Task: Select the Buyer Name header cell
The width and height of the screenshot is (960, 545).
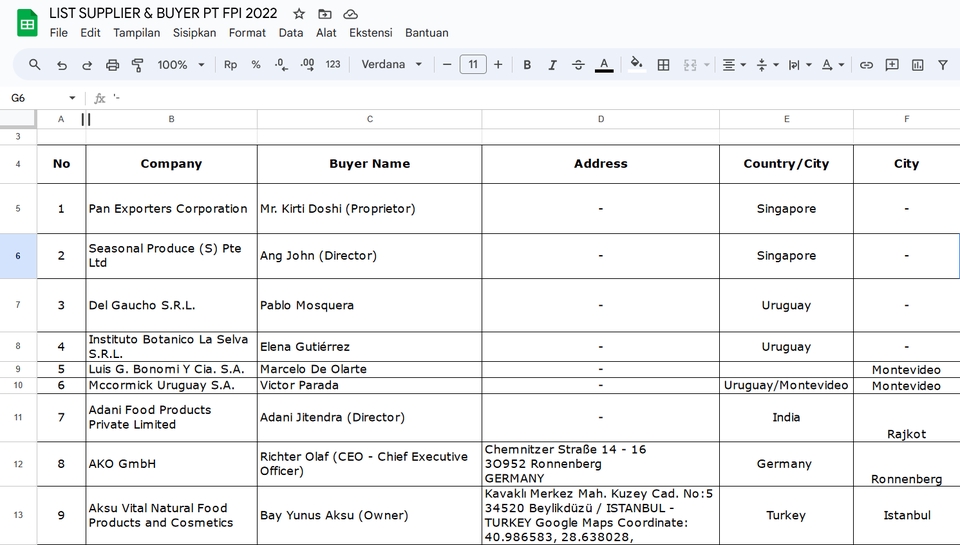Action: pyautogui.click(x=370, y=164)
